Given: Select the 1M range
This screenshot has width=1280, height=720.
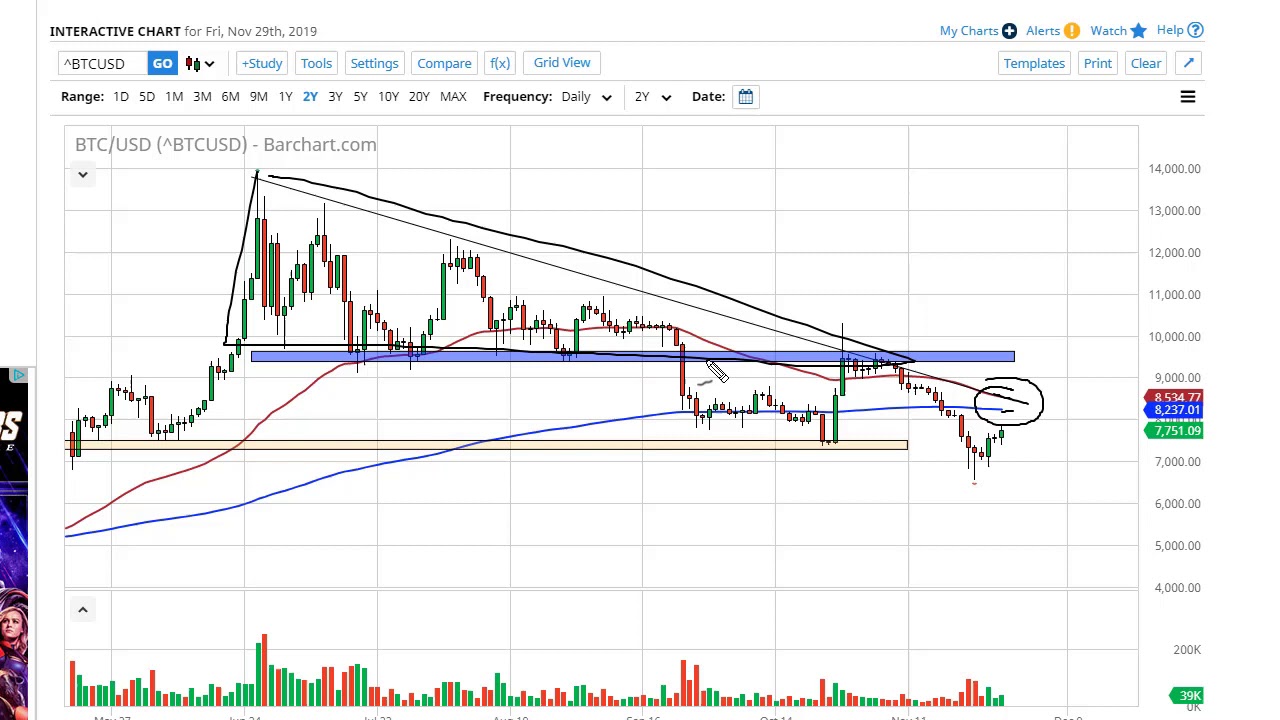Looking at the screenshot, I should 174,97.
